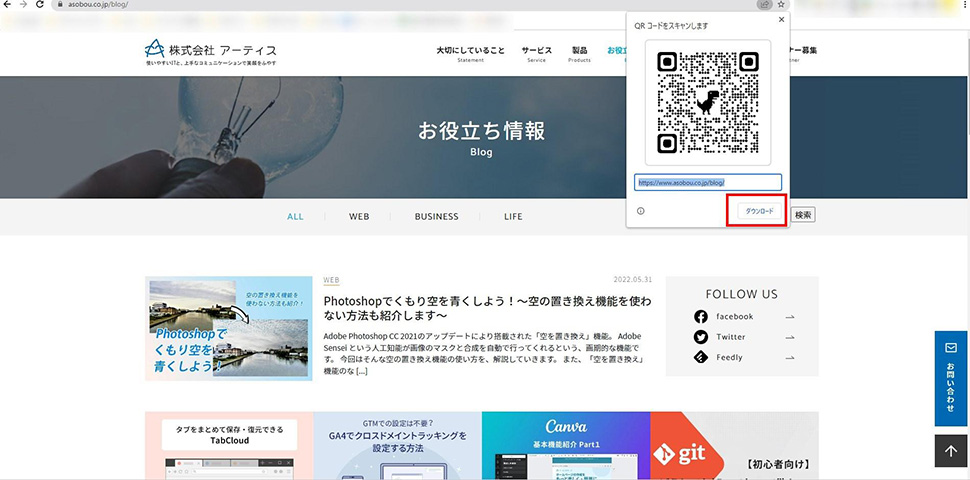Click the arrow beside Twitter
This screenshot has height=480, width=970.
tap(789, 337)
